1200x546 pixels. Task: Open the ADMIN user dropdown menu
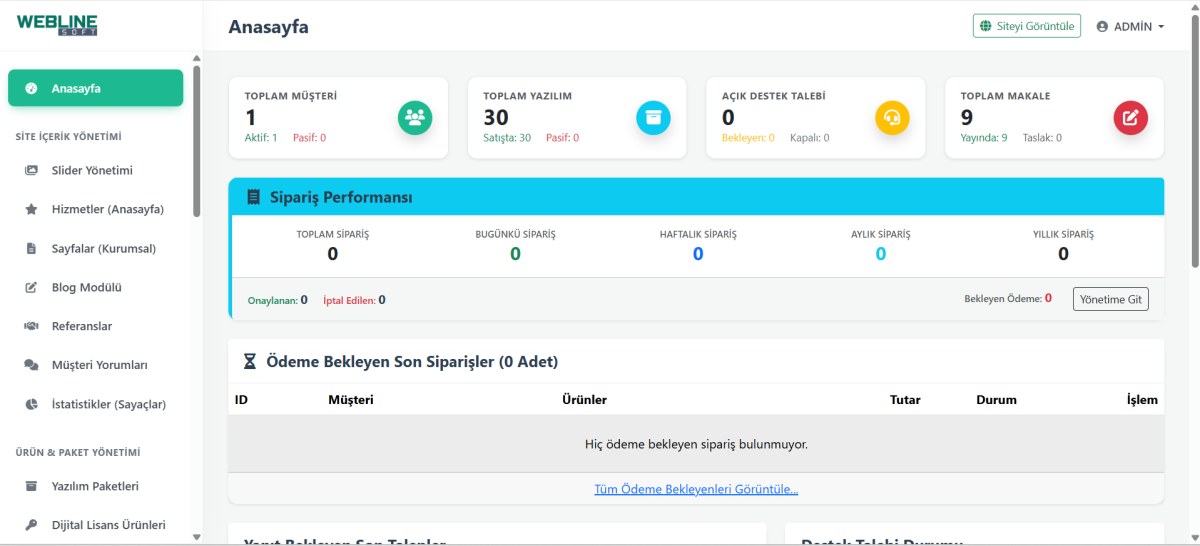[x=1131, y=26]
